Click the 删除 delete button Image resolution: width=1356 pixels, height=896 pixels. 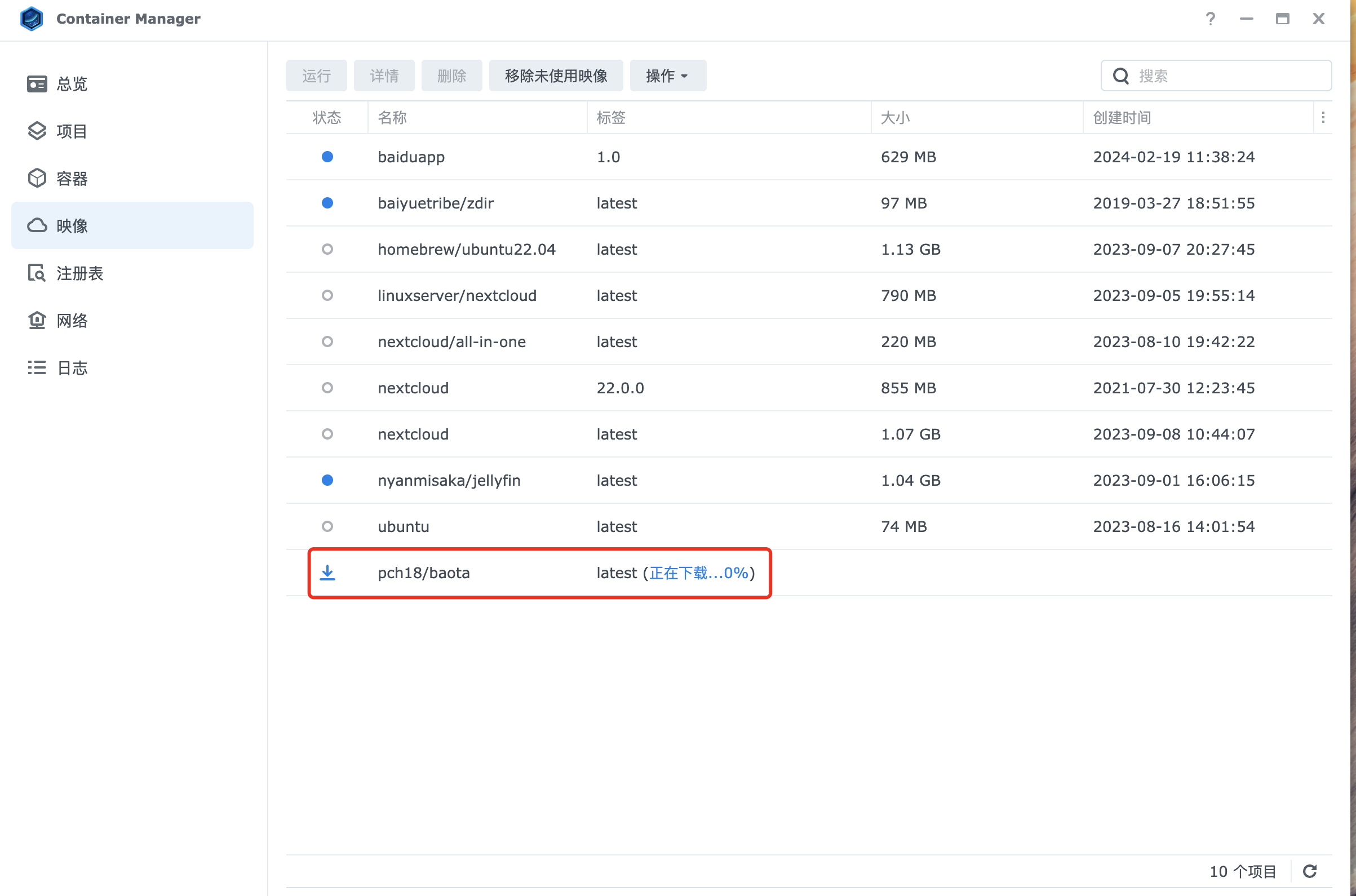[x=451, y=76]
